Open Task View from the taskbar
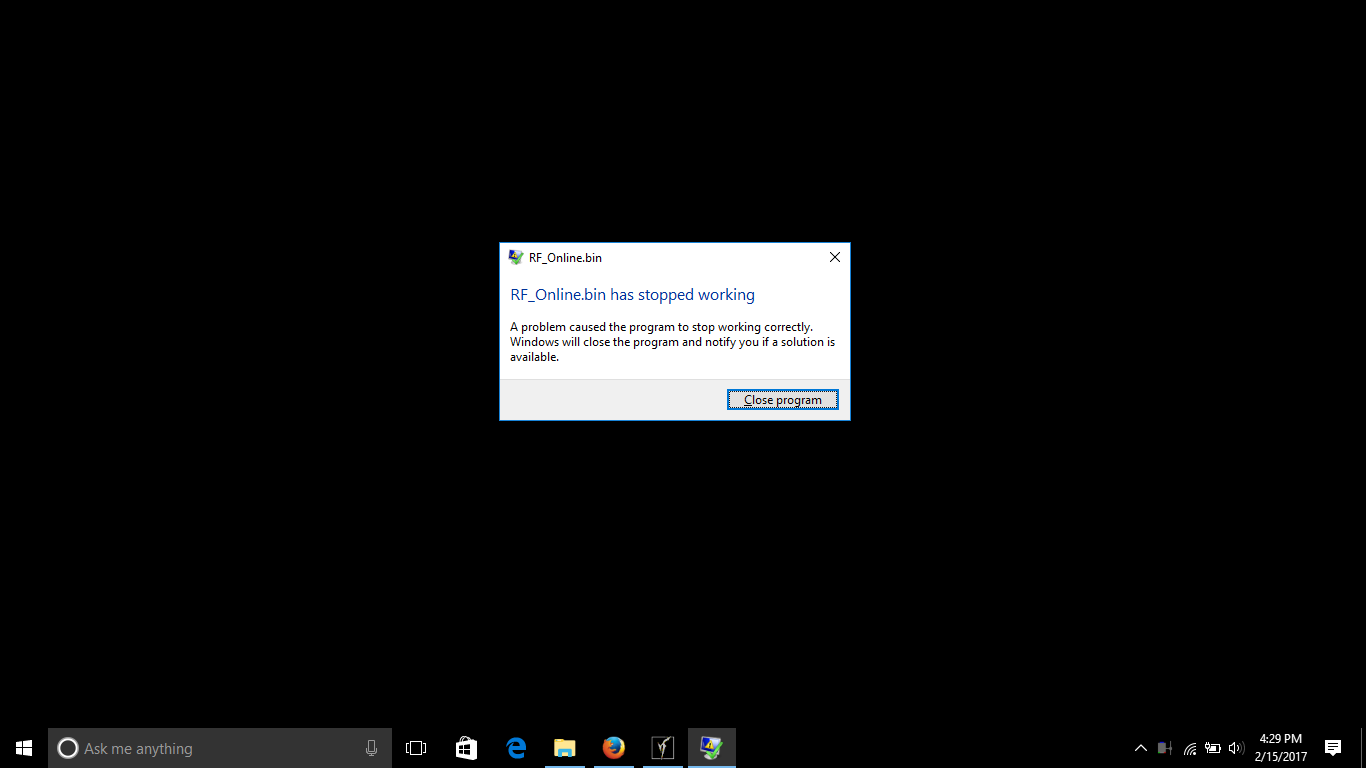This screenshot has height=768, width=1366. pyautogui.click(x=416, y=748)
